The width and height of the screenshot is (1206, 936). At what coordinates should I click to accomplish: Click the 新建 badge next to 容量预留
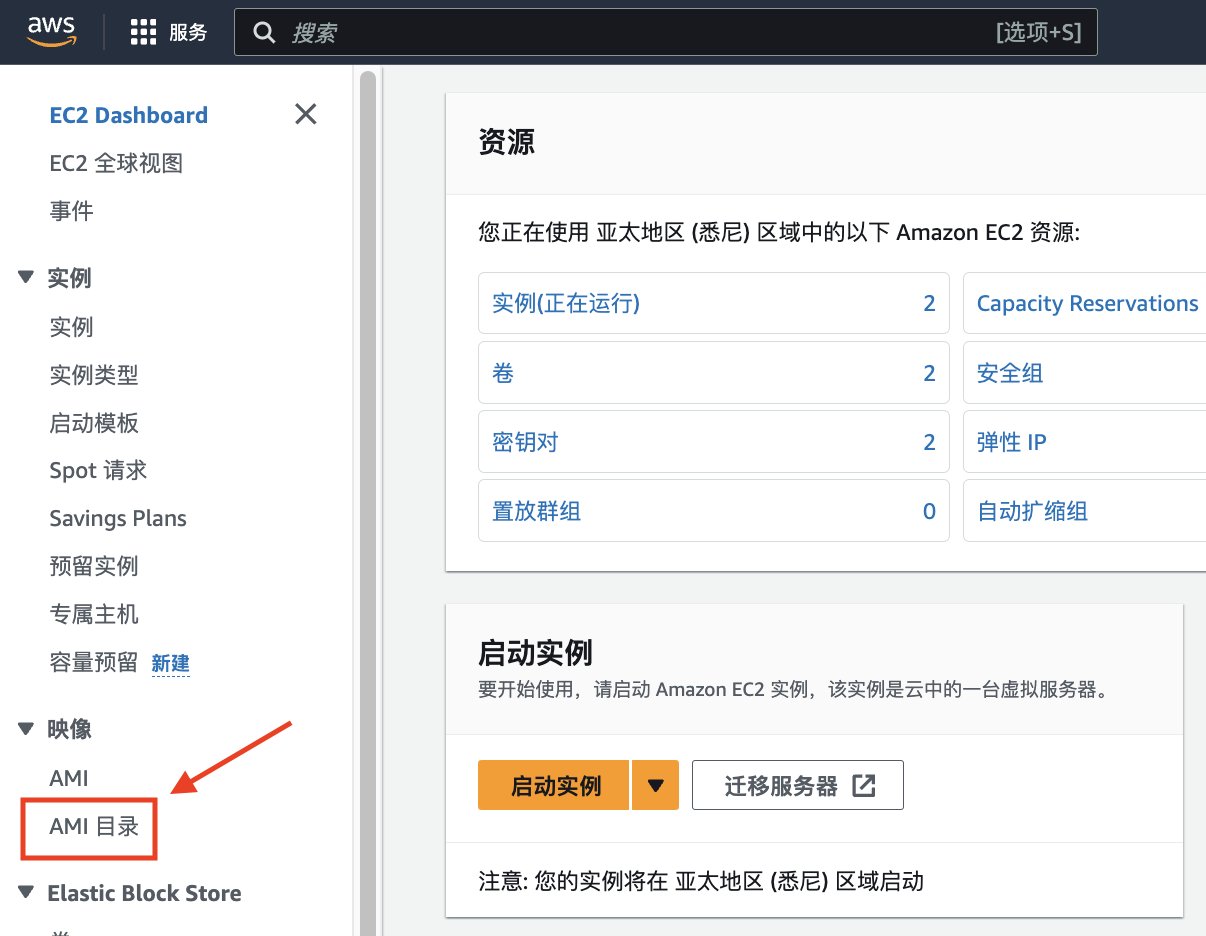[170, 663]
